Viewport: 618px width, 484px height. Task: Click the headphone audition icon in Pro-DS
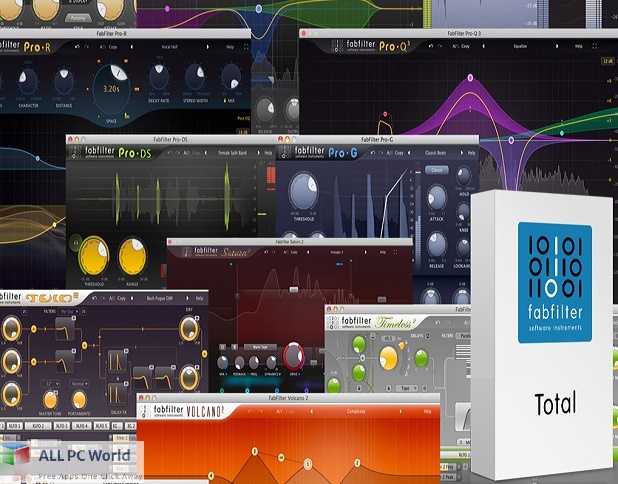click(x=75, y=243)
